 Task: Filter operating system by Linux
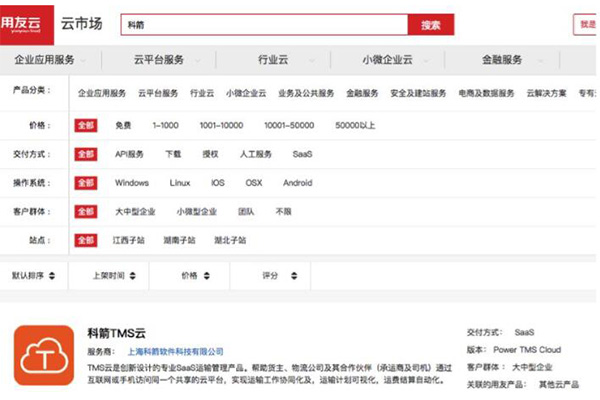180,183
